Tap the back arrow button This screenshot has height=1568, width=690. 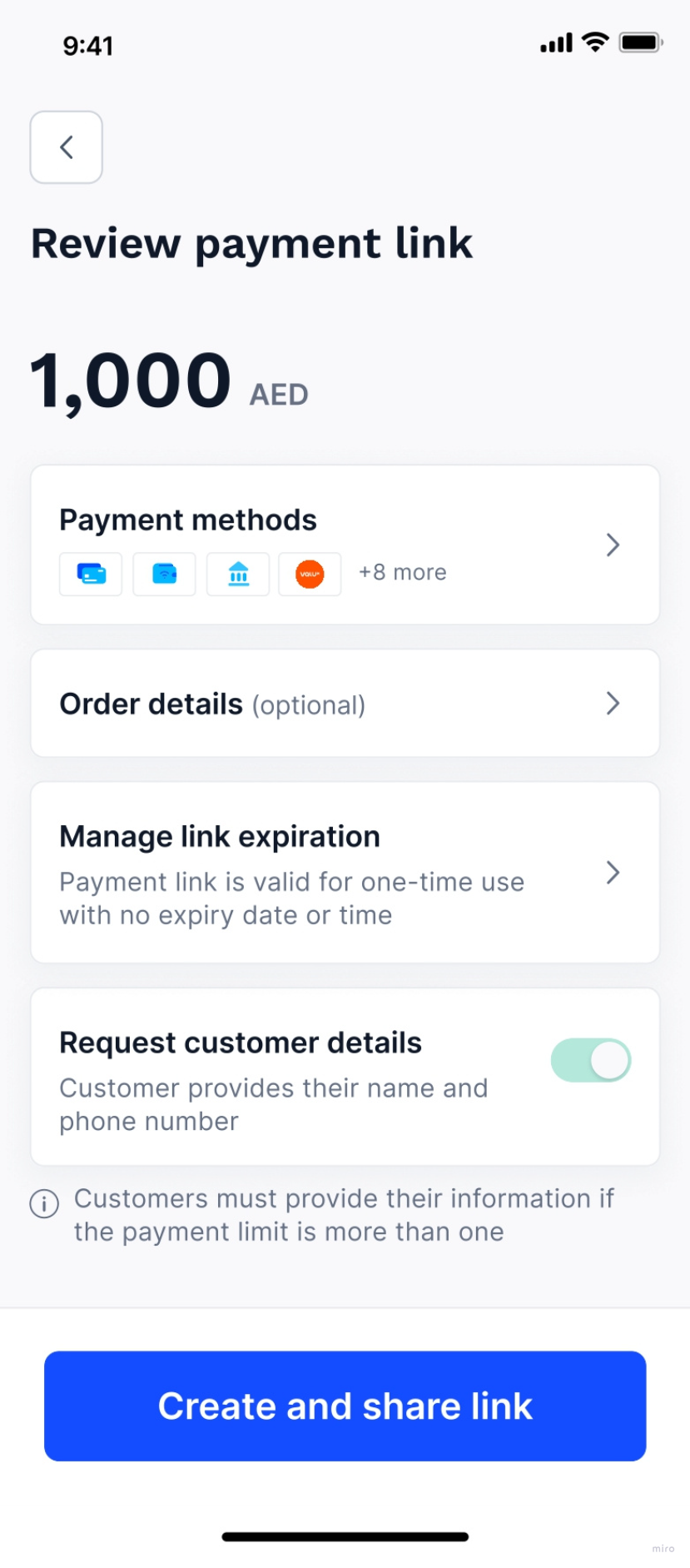(x=67, y=147)
